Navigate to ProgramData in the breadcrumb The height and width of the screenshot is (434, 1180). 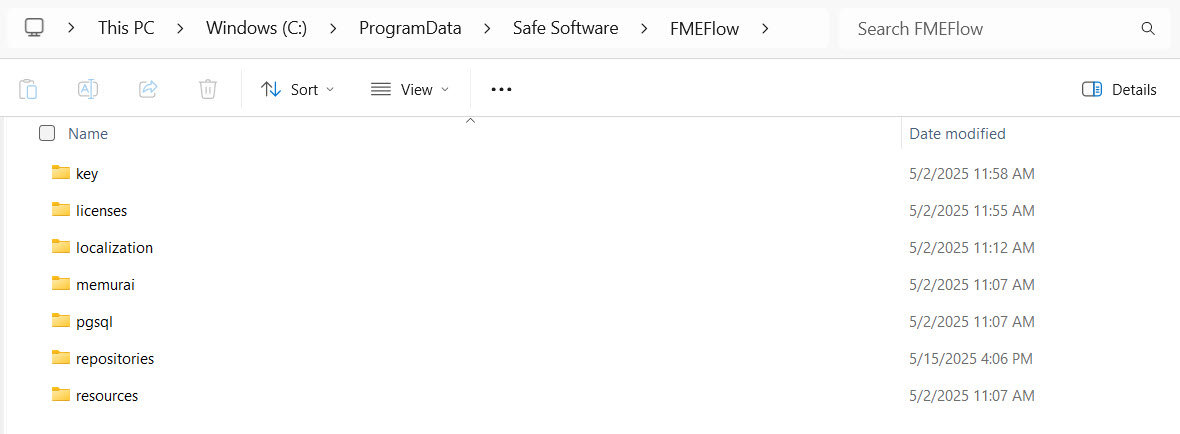point(410,28)
